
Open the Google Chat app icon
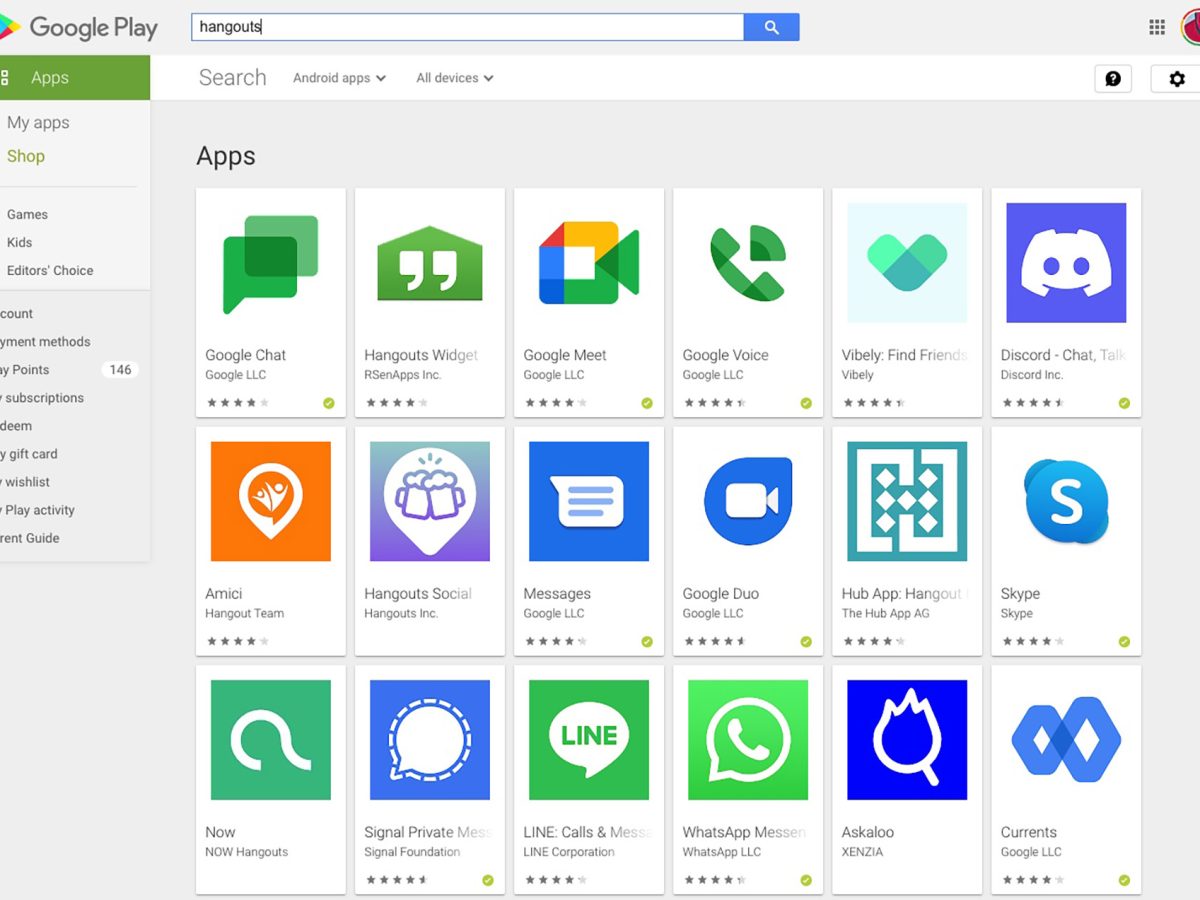point(270,263)
